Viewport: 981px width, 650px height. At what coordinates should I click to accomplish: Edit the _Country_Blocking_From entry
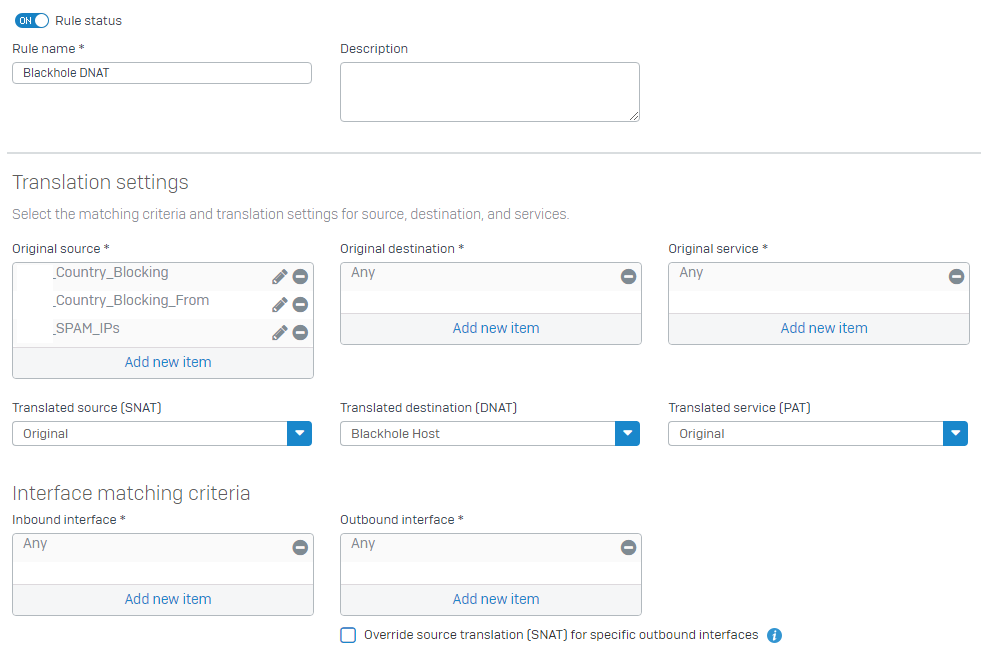pyautogui.click(x=280, y=305)
